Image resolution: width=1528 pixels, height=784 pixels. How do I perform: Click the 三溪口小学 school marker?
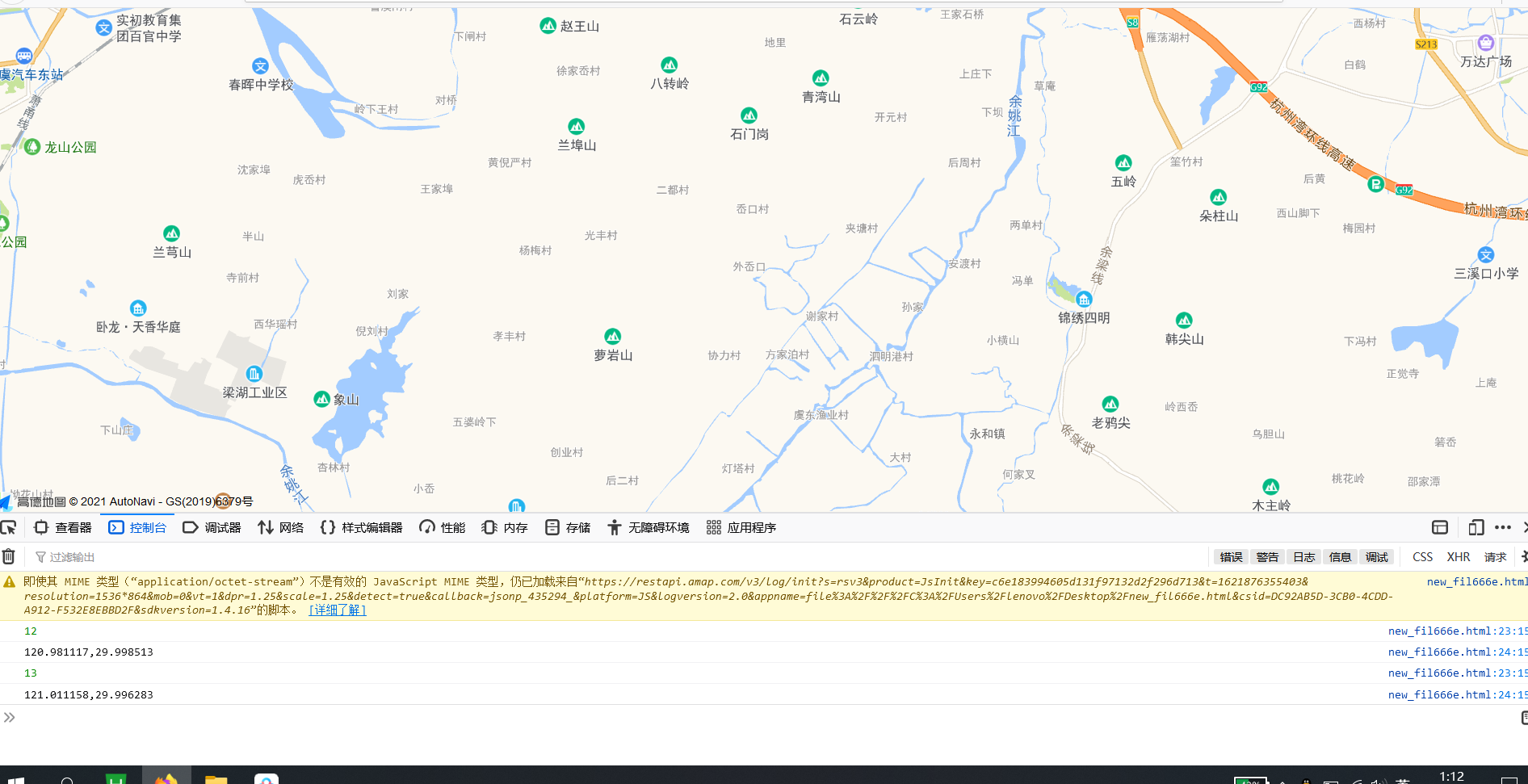[1486, 255]
